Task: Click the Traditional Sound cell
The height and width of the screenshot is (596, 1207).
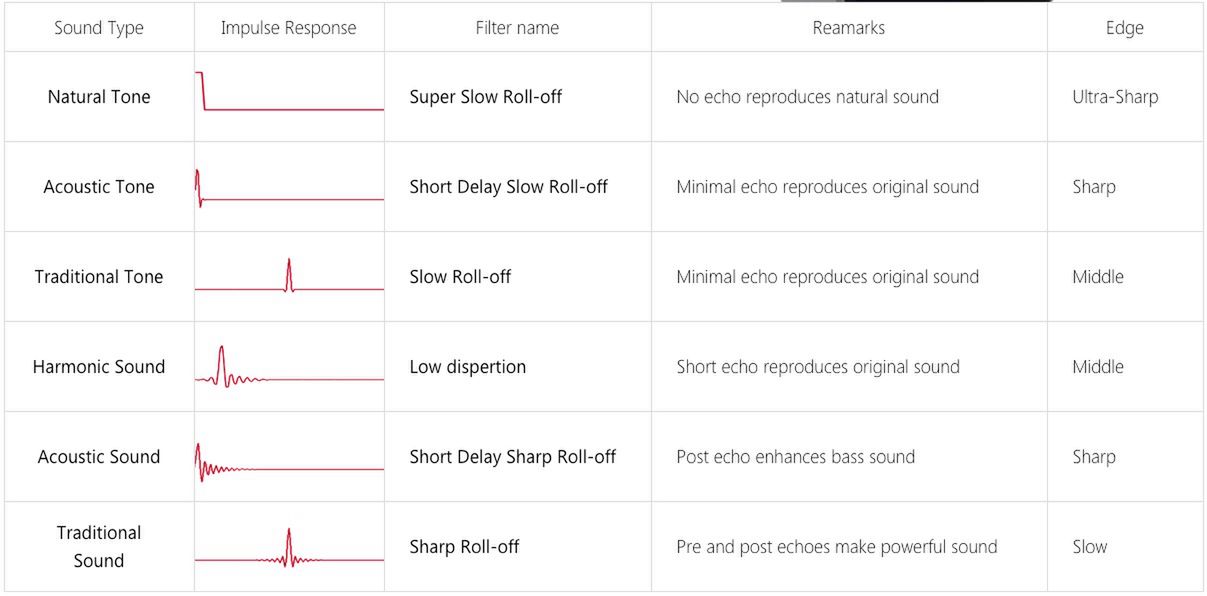Action: (x=99, y=547)
